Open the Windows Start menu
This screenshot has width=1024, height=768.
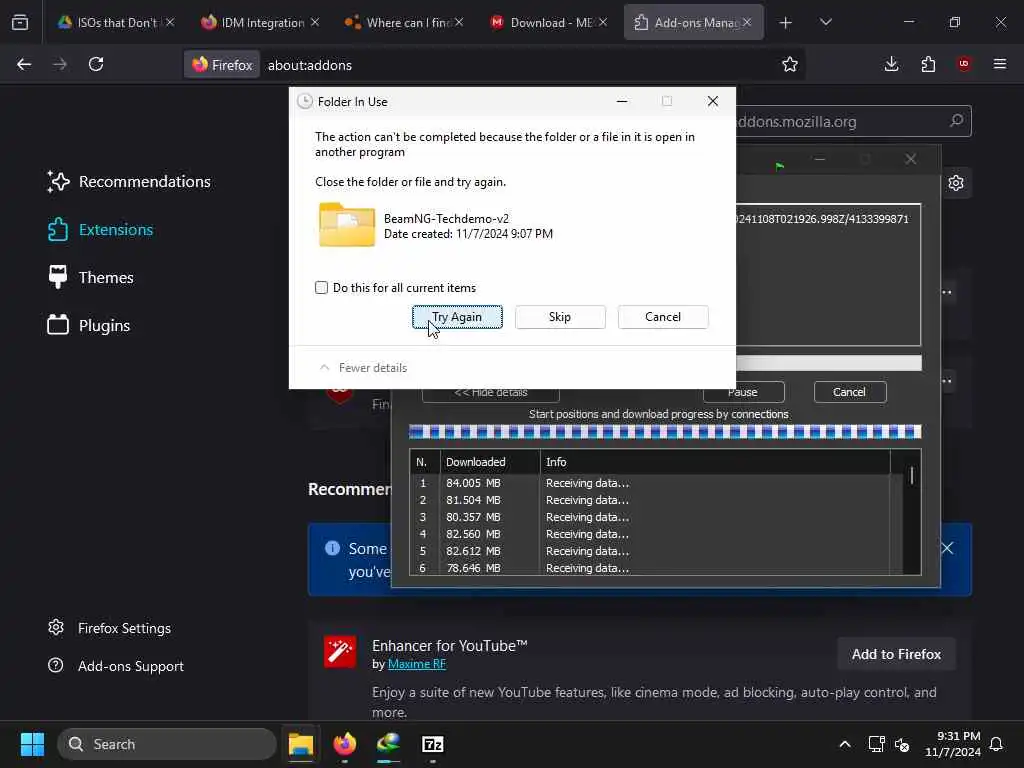point(32,744)
